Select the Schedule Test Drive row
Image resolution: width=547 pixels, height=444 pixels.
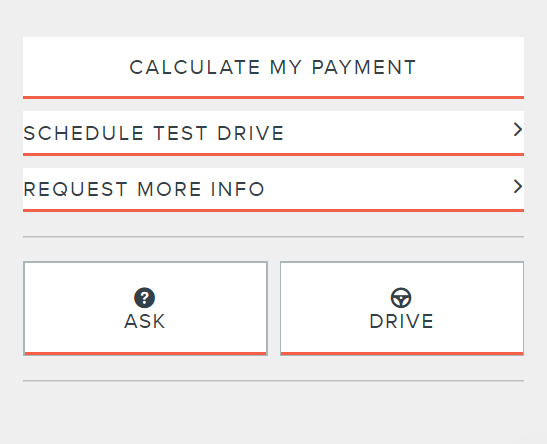(274, 133)
